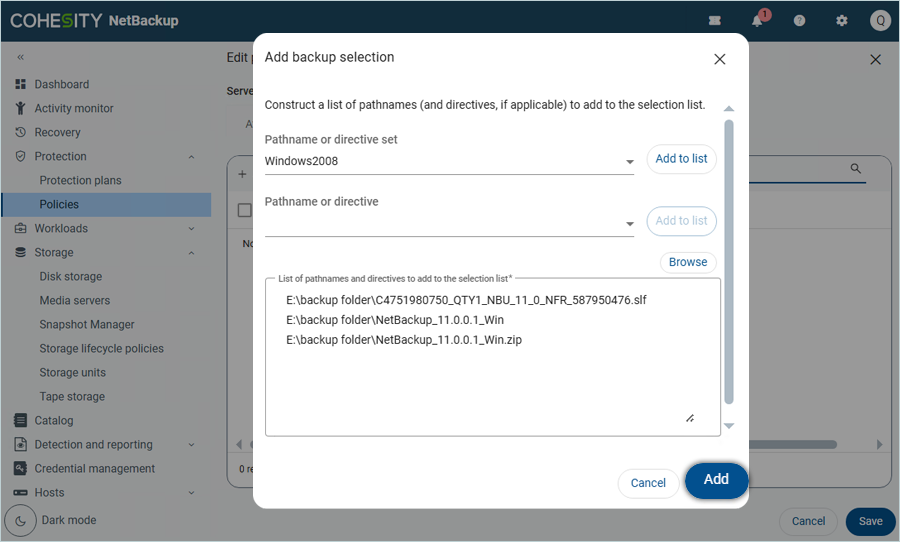The image size is (900, 542).
Task: Open the Windows2008 directive set dropdown
Action: coord(629,162)
